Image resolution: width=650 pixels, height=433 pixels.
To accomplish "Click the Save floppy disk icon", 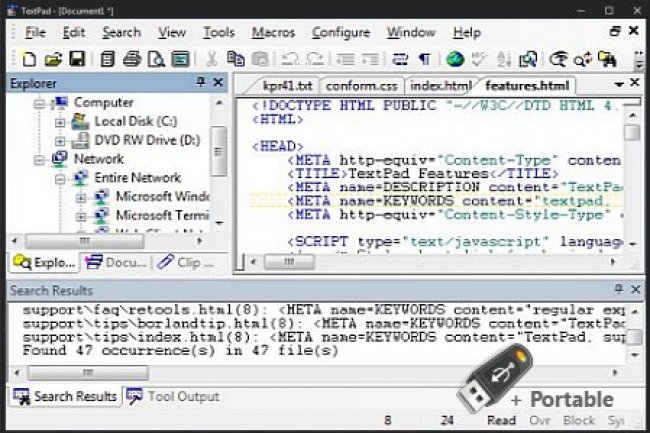I will pos(77,59).
